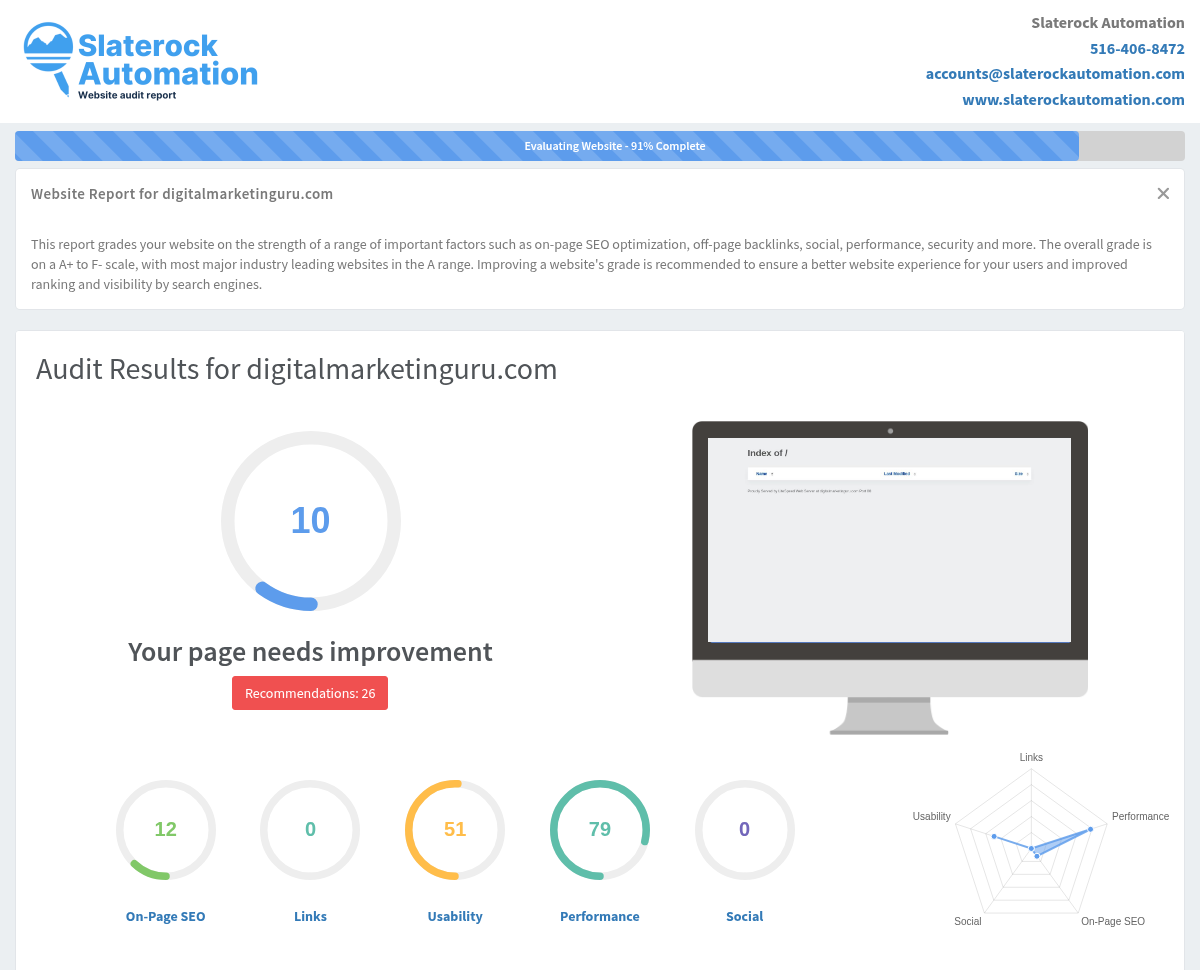Viewport: 1200px width, 970px height.
Task: Jump to the Links section
Action: click(310, 916)
